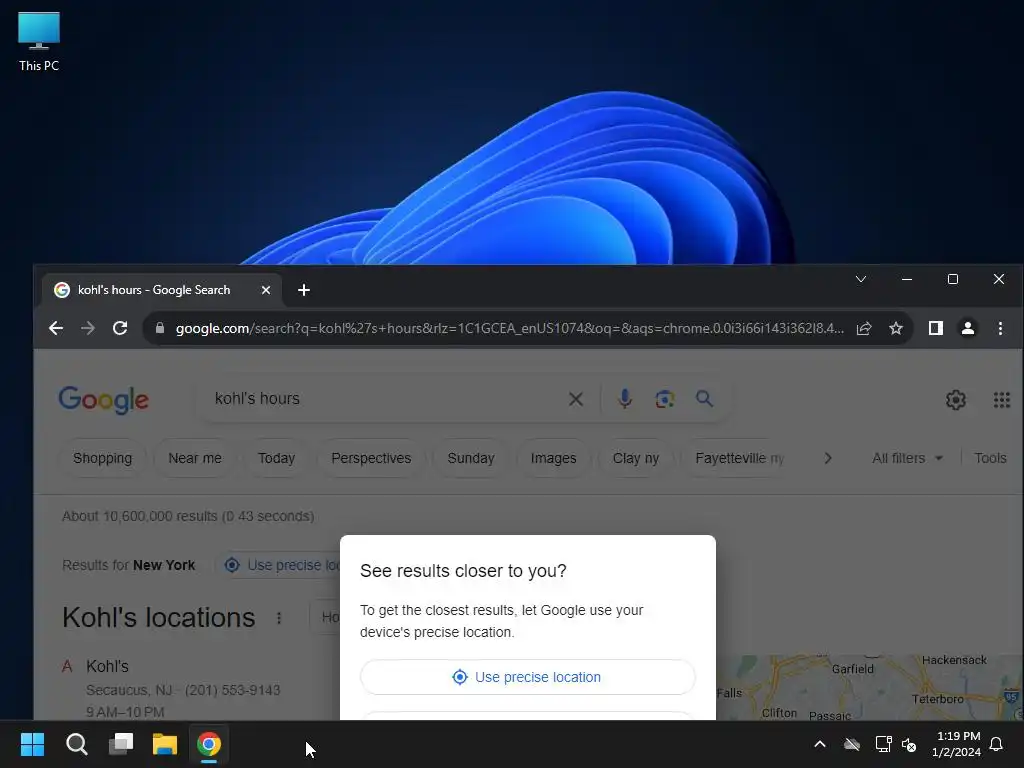This screenshot has height=768, width=1024.
Task: View site information lock icon
Action: tap(160, 328)
